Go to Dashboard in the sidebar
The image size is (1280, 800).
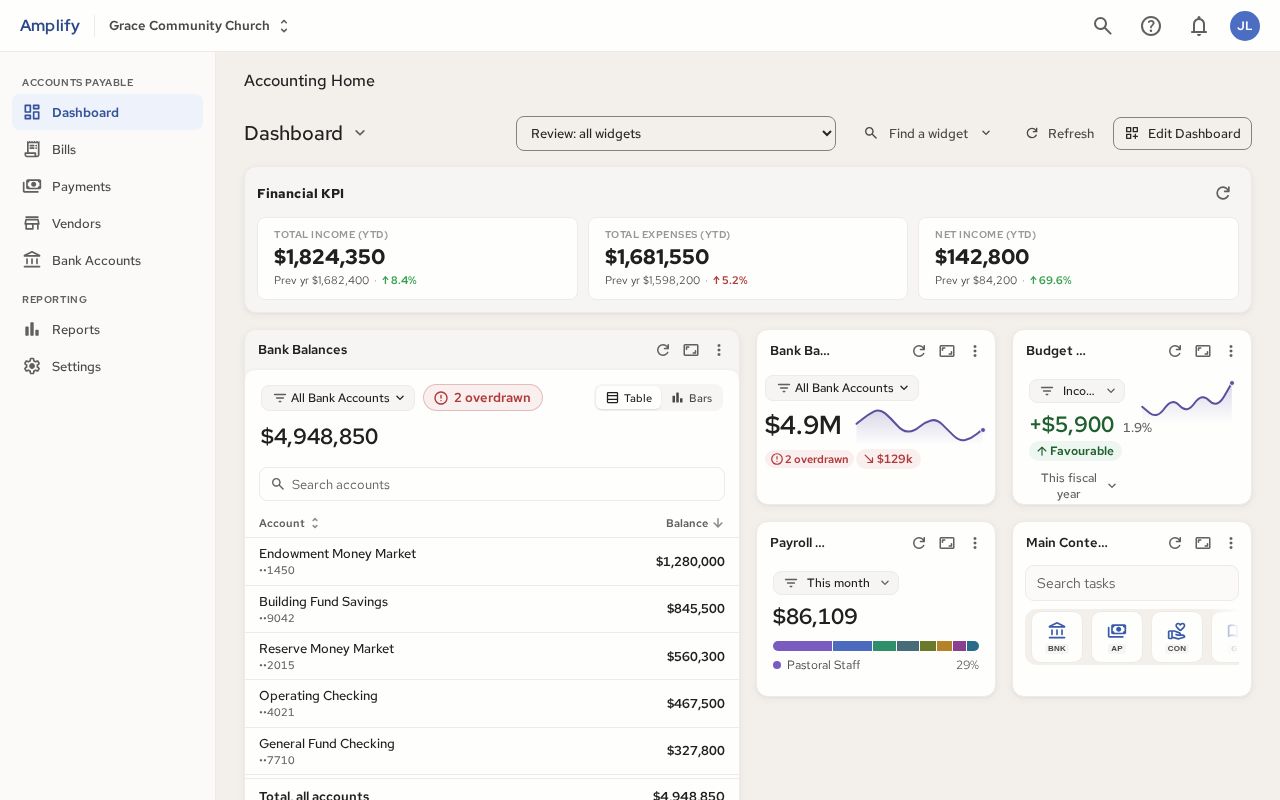[107, 112]
